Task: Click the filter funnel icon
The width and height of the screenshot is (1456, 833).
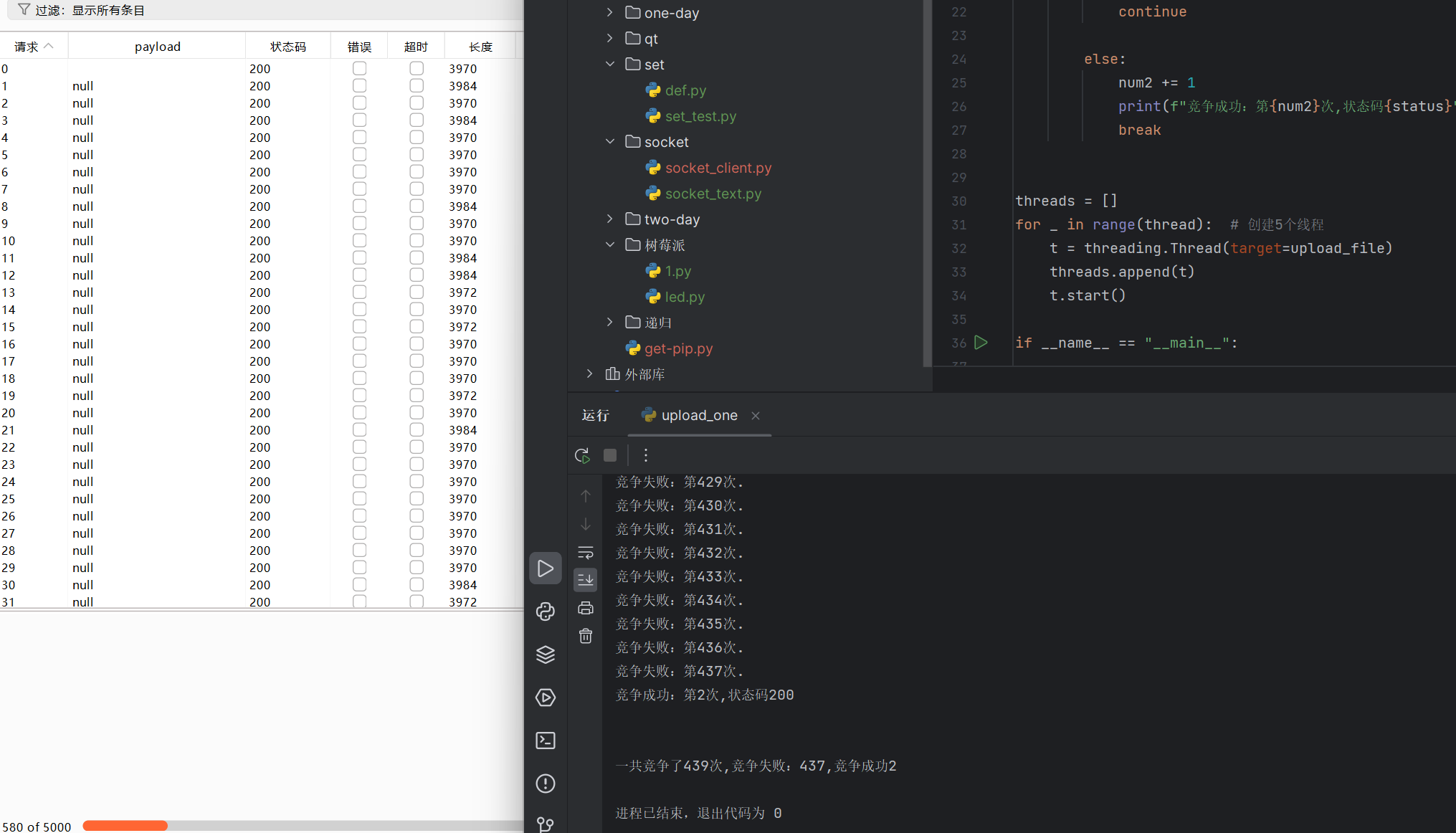Action: tap(24, 9)
